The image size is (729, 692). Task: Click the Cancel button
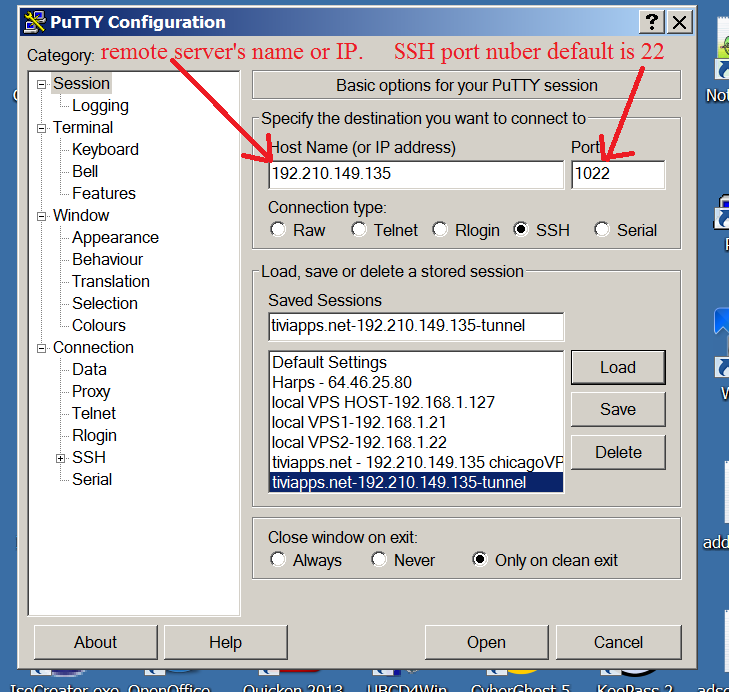point(618,642)
